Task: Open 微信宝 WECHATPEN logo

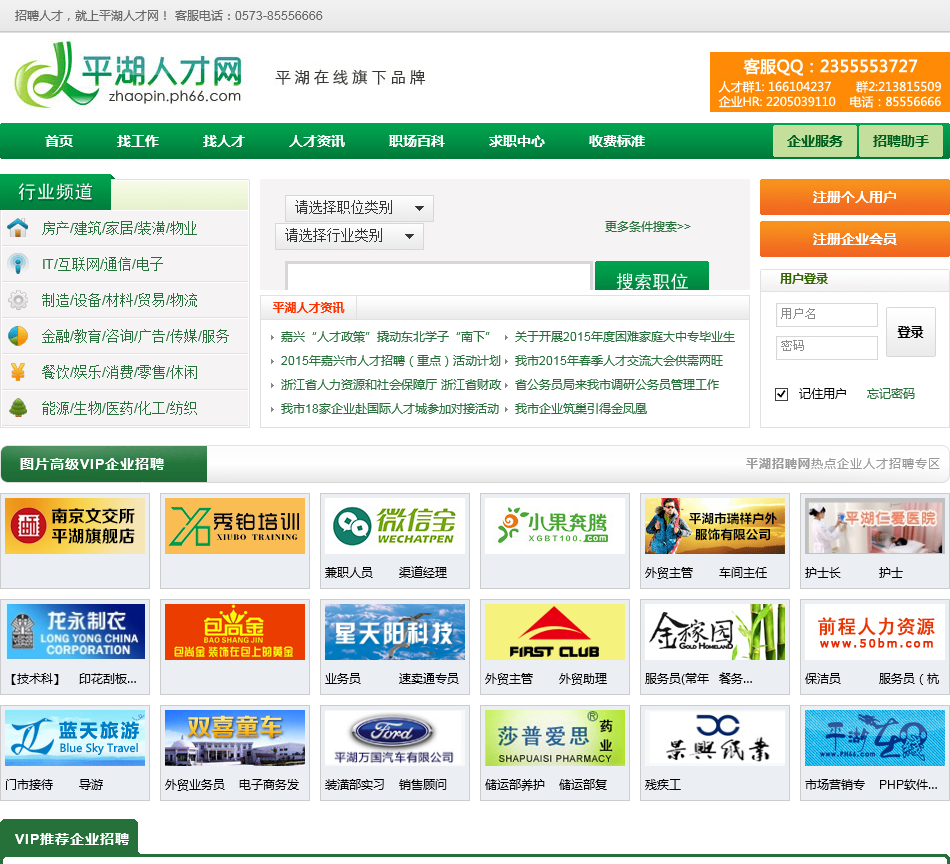Action: click(x=395, y=526)
